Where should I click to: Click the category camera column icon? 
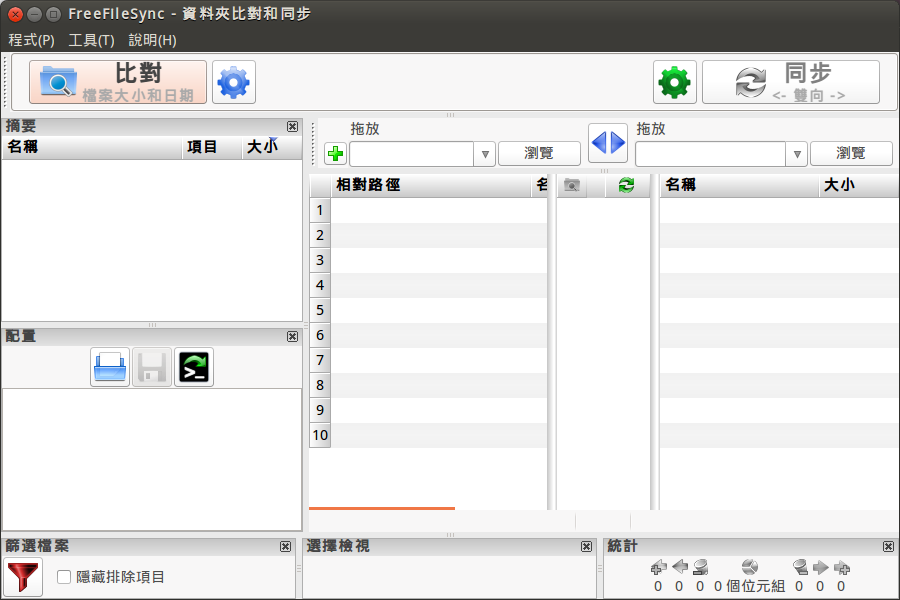tap(572, 185)
